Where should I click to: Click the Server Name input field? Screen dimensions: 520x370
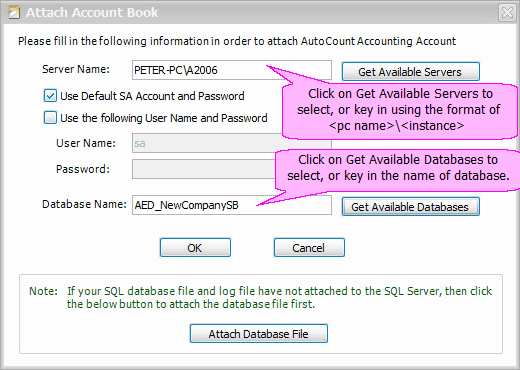coord(232,70)
